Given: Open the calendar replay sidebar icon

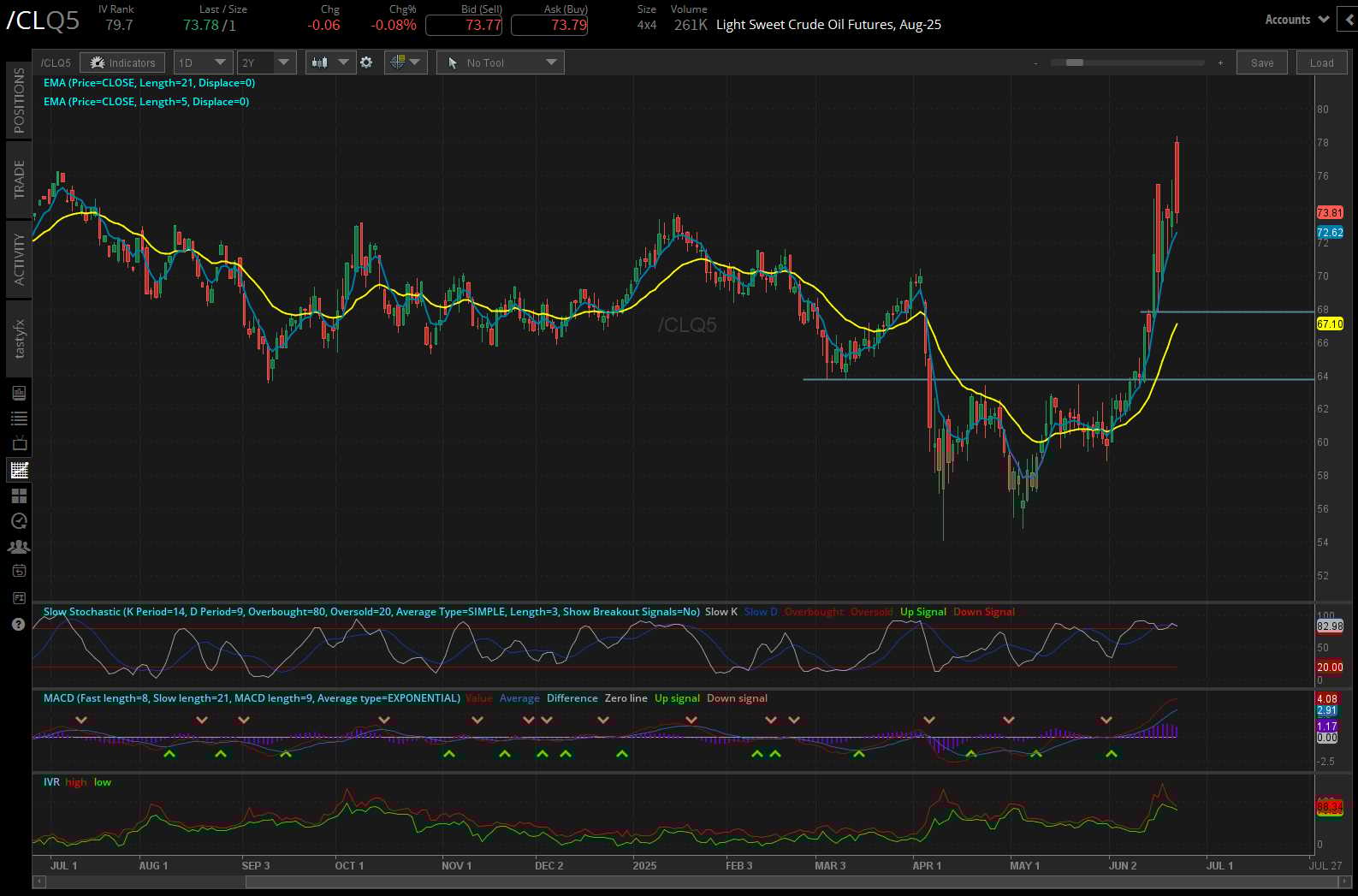Looking at the screenshot, I should pyautogui.click(x=19, y=571).
